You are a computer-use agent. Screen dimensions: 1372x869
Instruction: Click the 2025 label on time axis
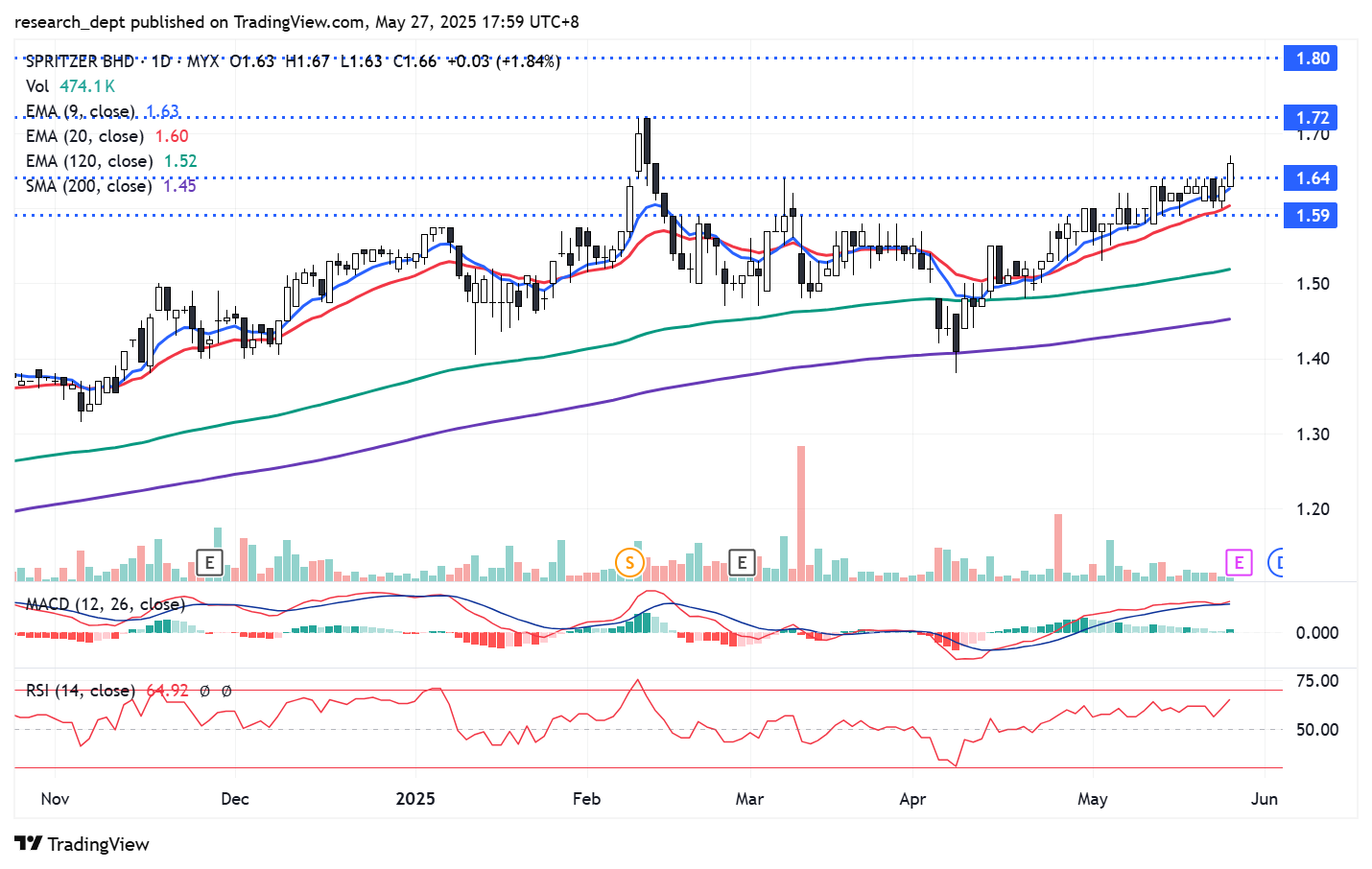pyautogui.click(x=415, y=799)
